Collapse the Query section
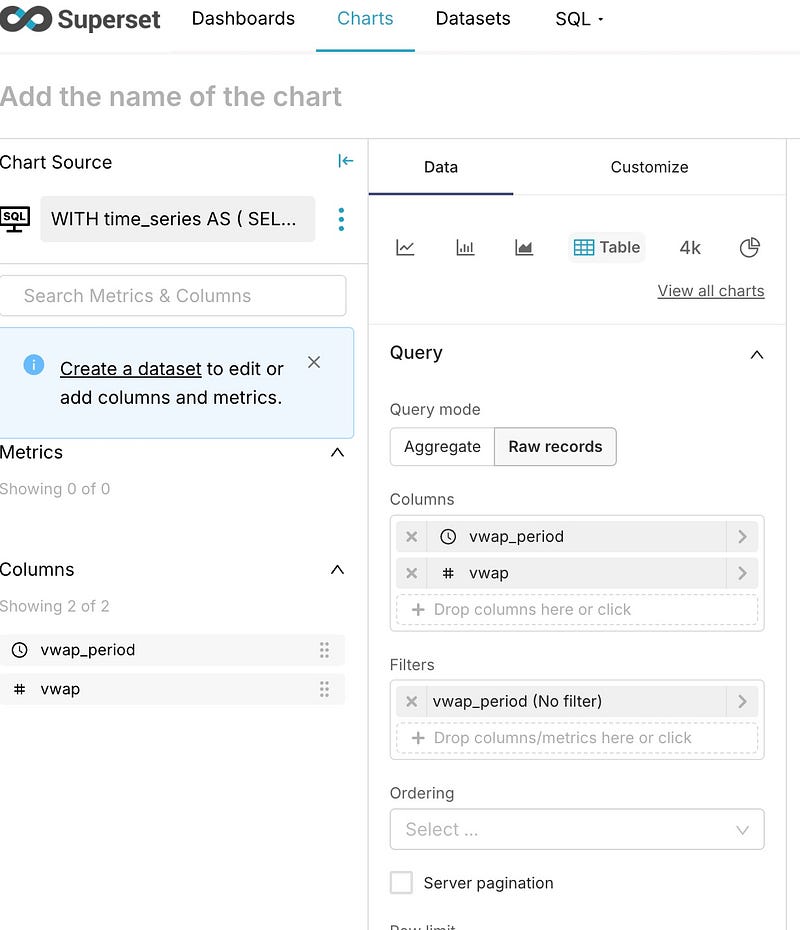The image size is (800, 930). pos(757,354)
